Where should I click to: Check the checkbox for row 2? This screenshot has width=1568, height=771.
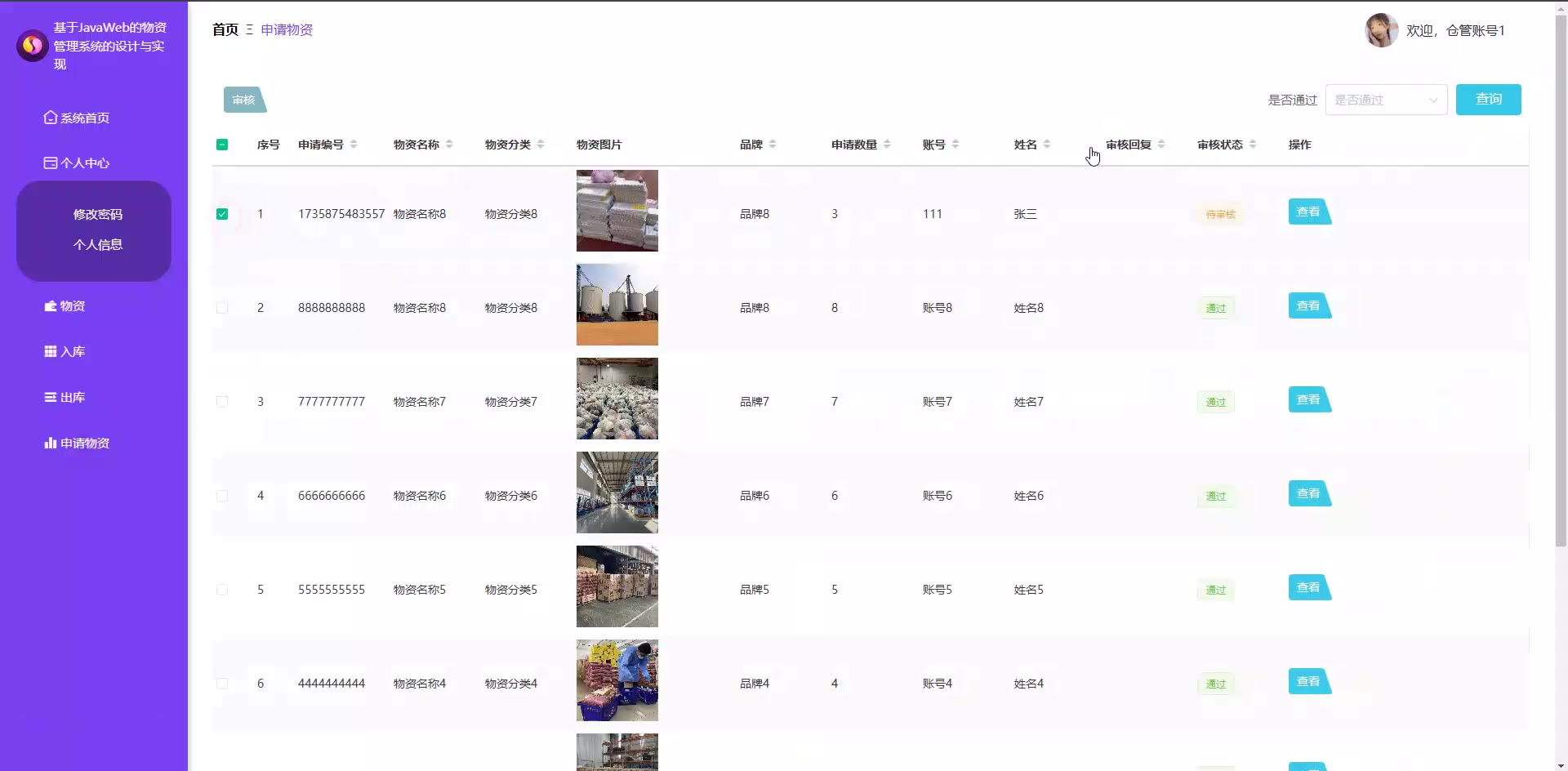222,308
